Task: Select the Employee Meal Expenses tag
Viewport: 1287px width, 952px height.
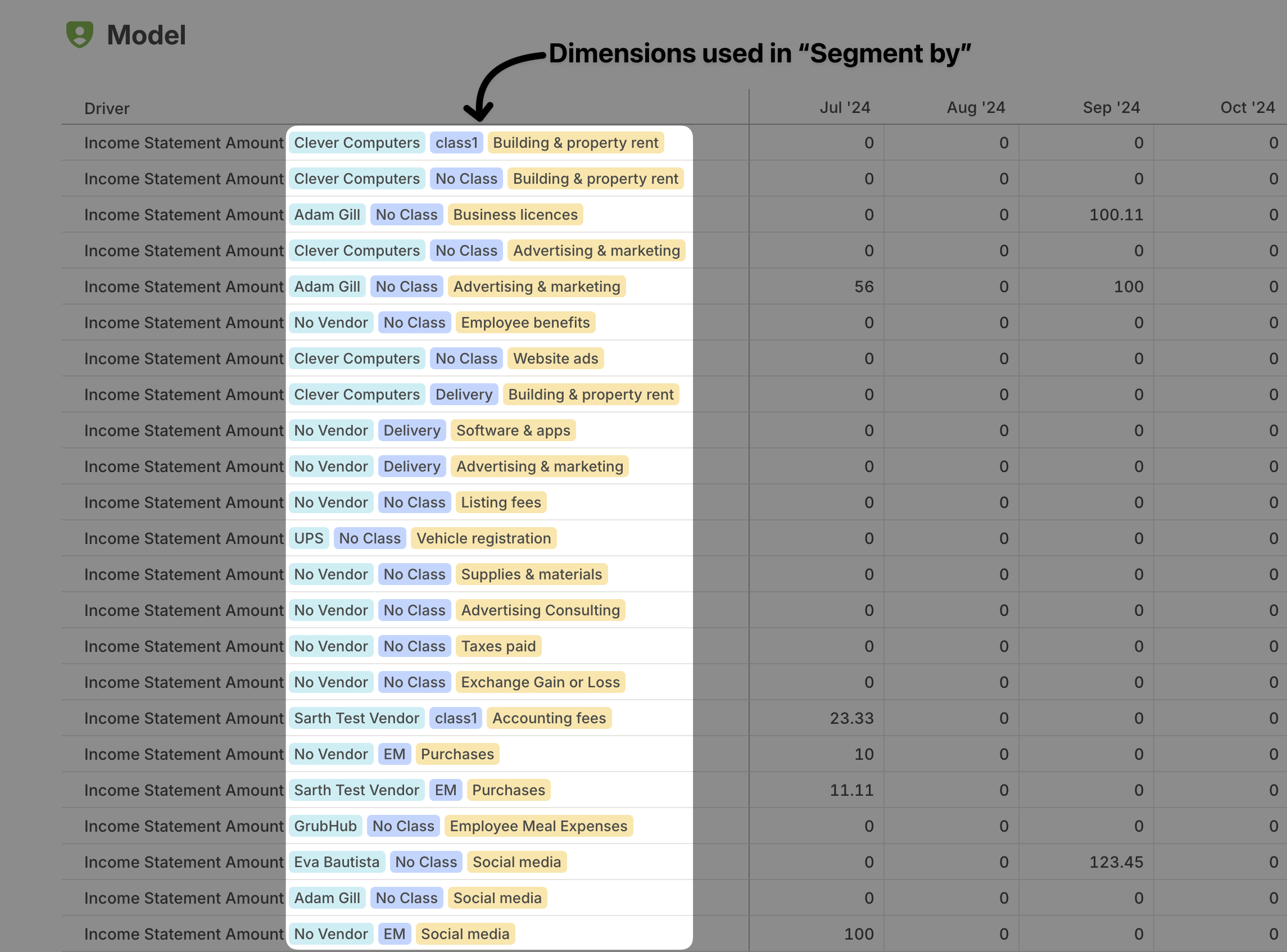Action: tap(538, 826)
